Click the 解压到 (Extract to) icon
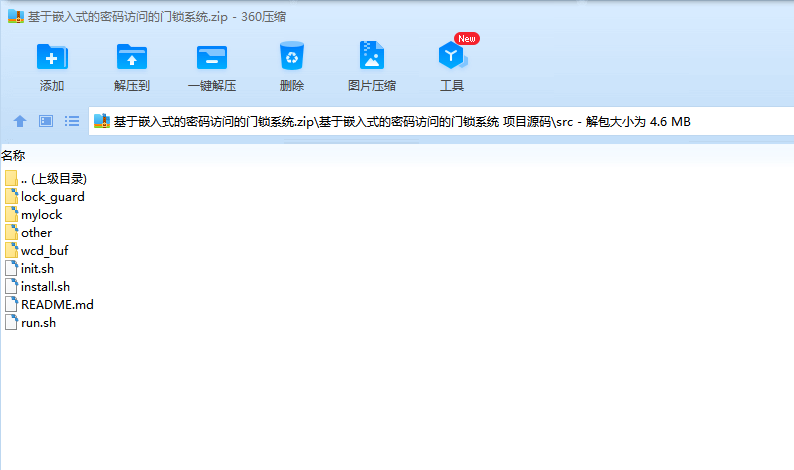 pos(132,57)
